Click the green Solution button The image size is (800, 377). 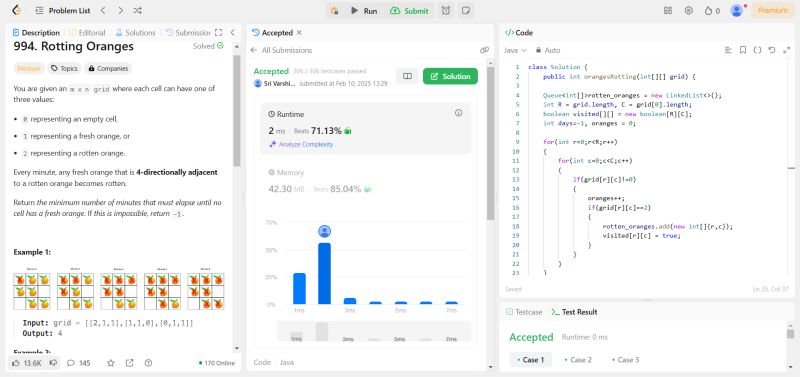(x=451, y=76)
